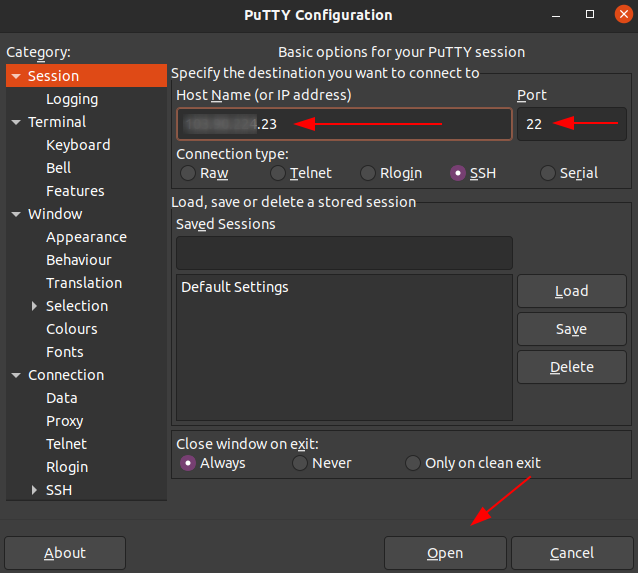Click the Cancel button
The width and height of the screenshot is (638, 573).
572,553
